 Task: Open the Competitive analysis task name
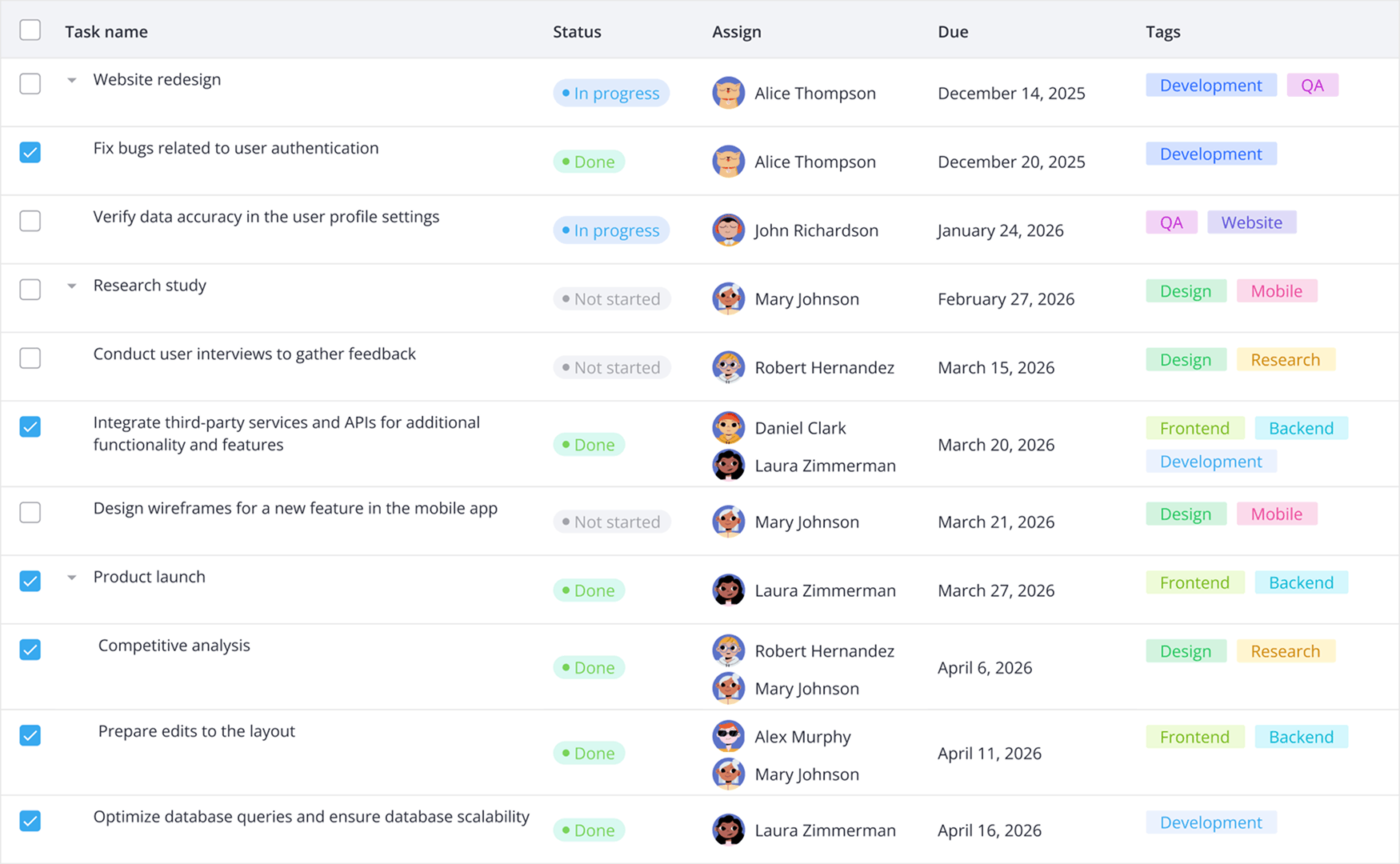[174, 646]
